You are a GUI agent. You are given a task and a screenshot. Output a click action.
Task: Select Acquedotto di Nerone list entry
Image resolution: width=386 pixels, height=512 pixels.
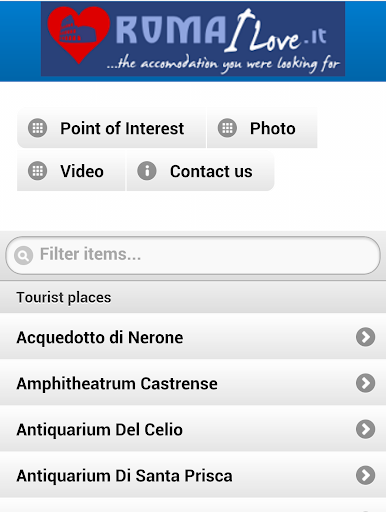click(193, 337)
